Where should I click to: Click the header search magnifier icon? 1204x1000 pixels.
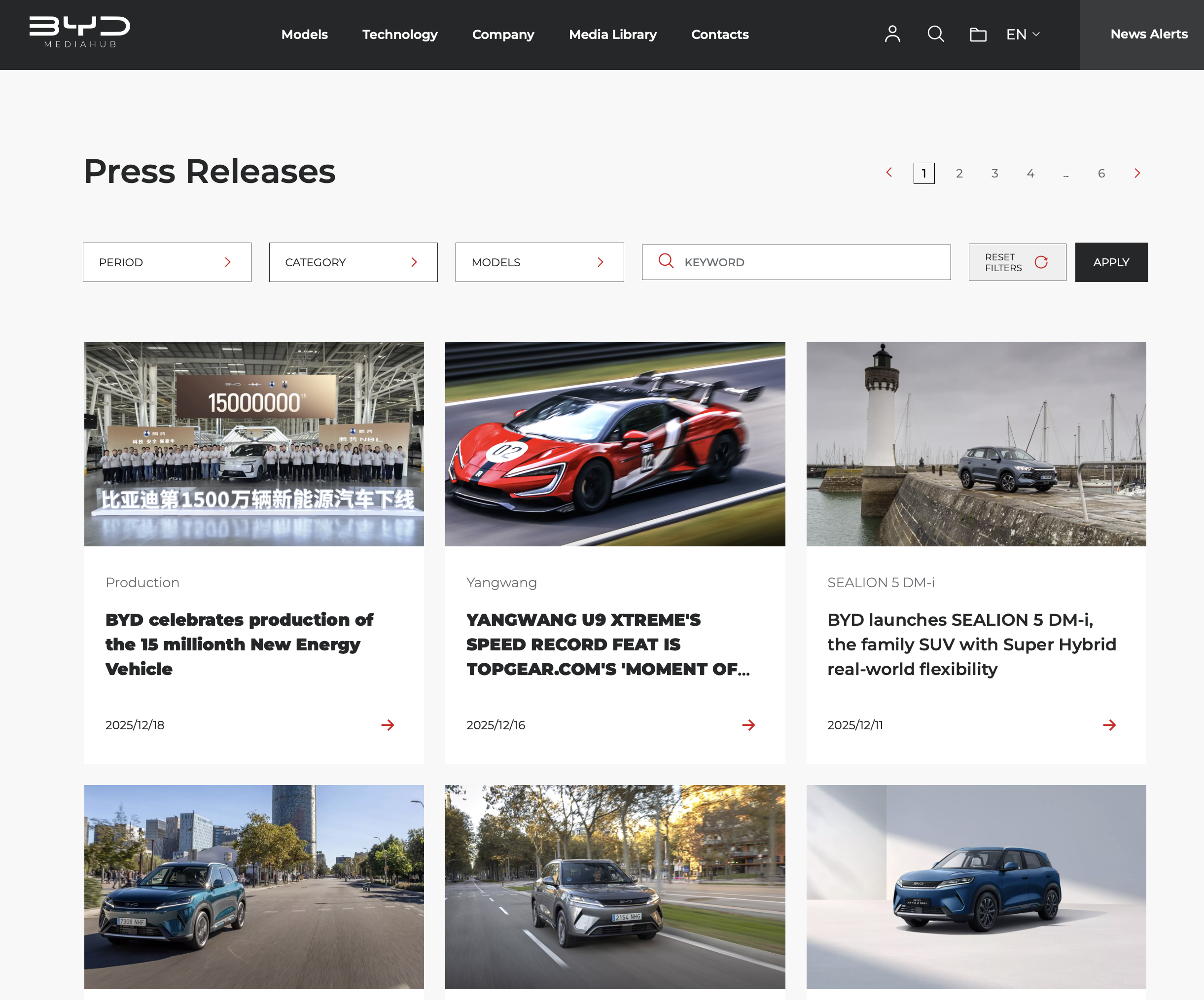click(x=935, y=35)
